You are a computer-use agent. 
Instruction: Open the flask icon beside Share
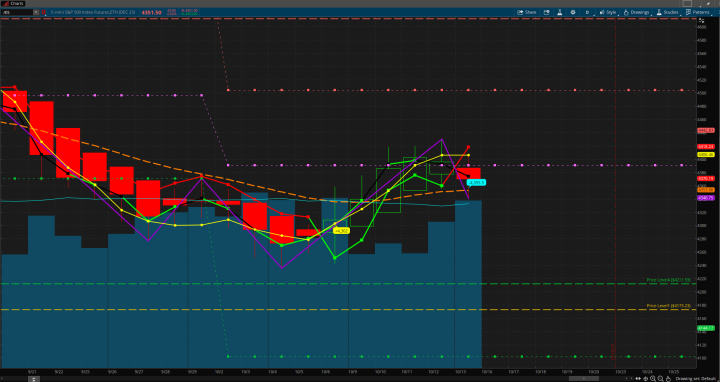coord(559,12)
